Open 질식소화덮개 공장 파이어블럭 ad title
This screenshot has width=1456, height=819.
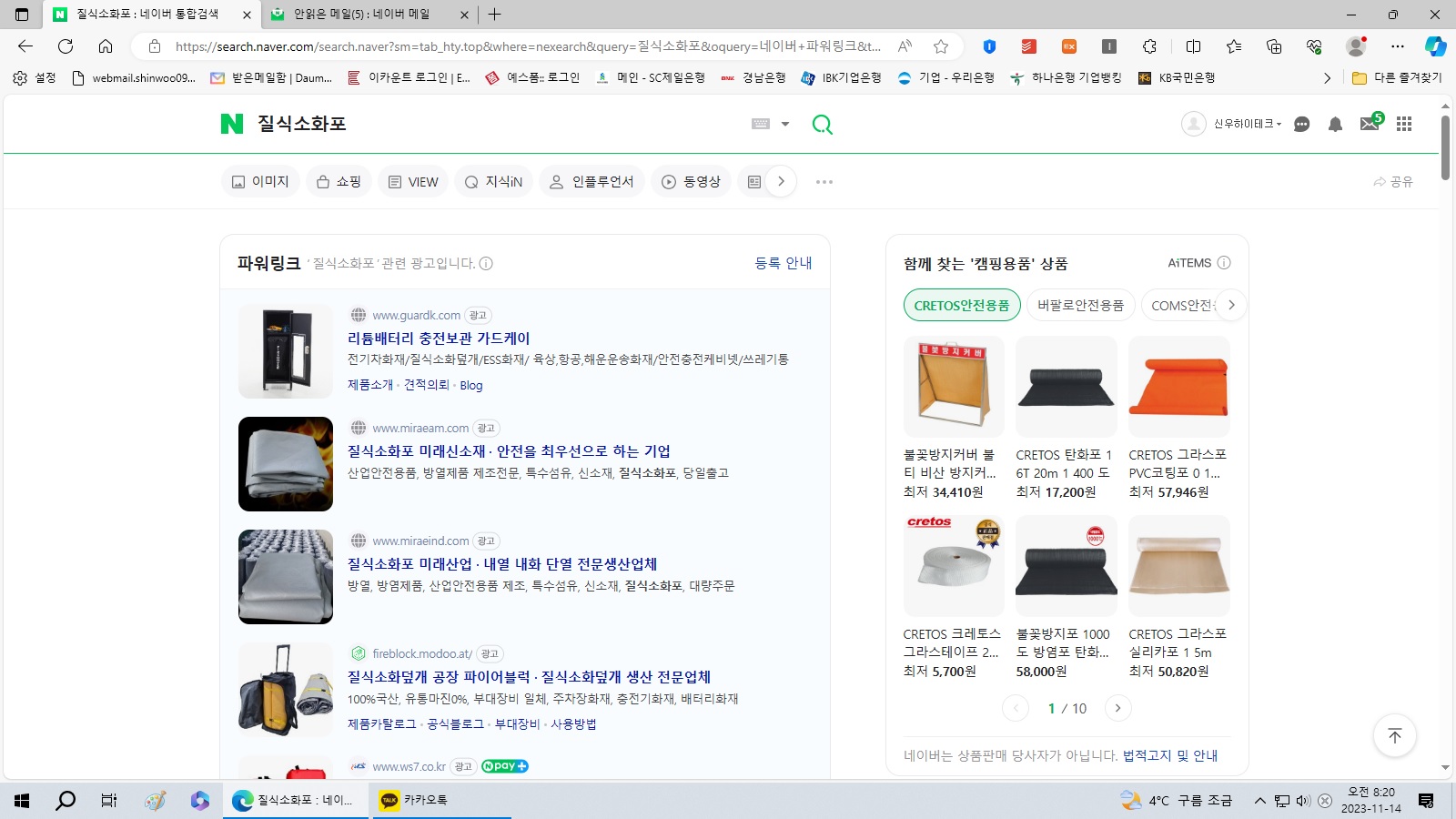point(529,677)
